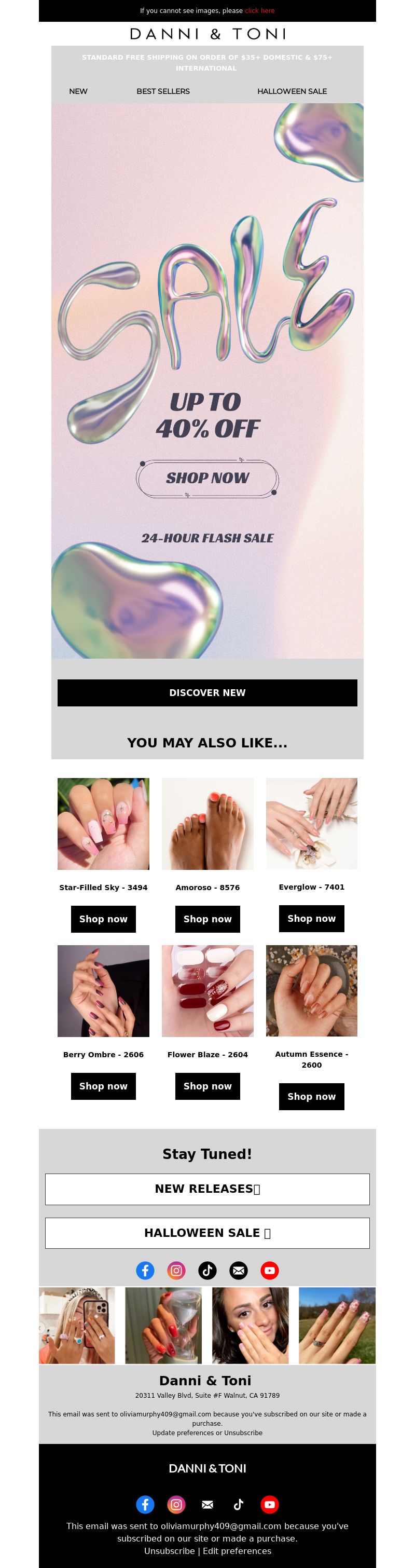Click Shop now under Star-Filled Sky - 3494
415x1568 pixels.
point(103,919)
